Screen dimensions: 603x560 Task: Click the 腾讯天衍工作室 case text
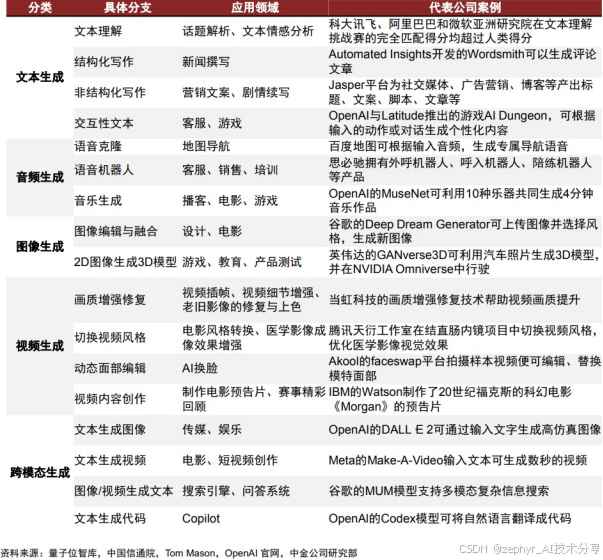click(x=464, y=337)
